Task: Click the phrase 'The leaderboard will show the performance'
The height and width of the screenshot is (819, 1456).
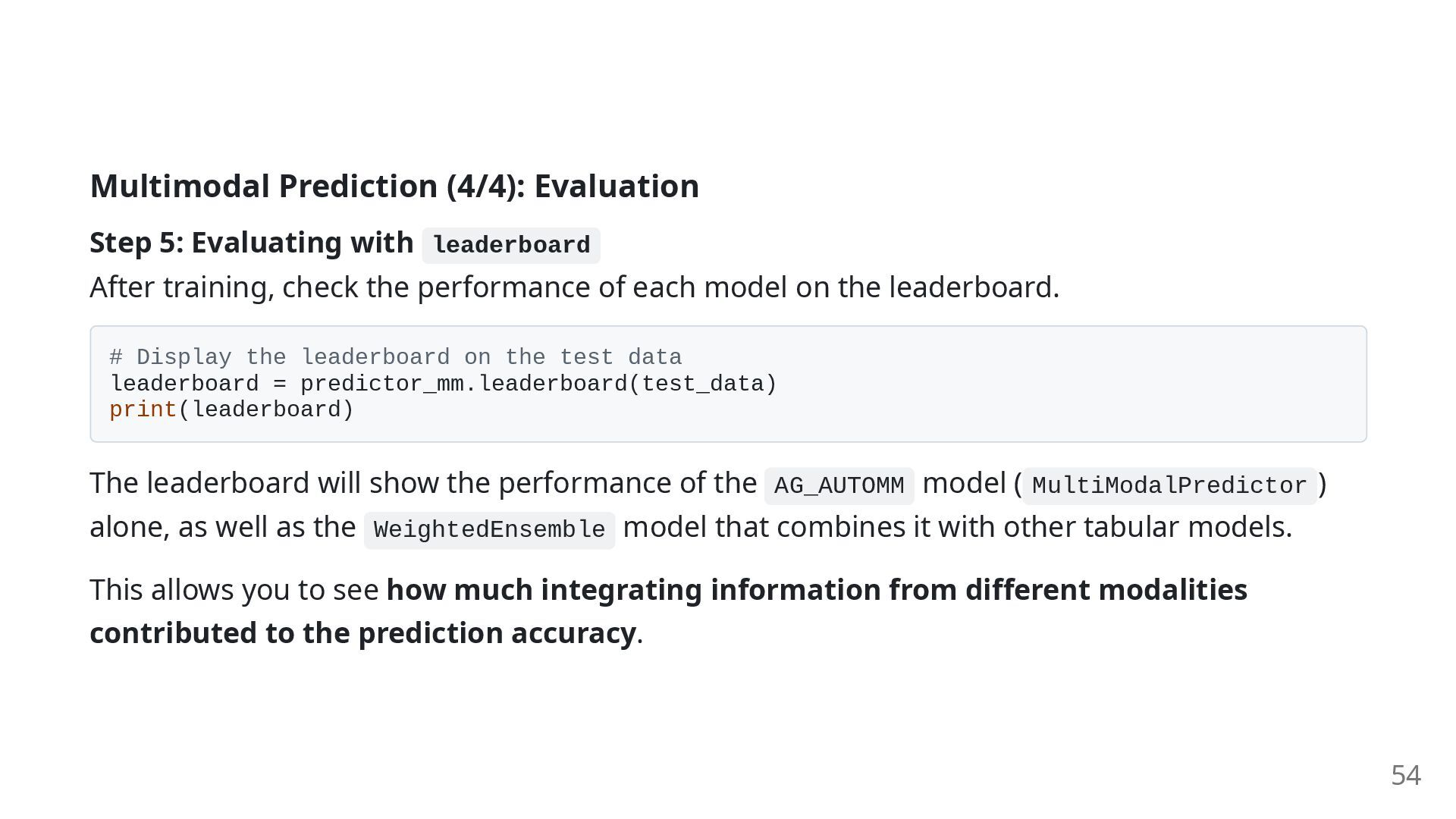Action: point(423,483)
